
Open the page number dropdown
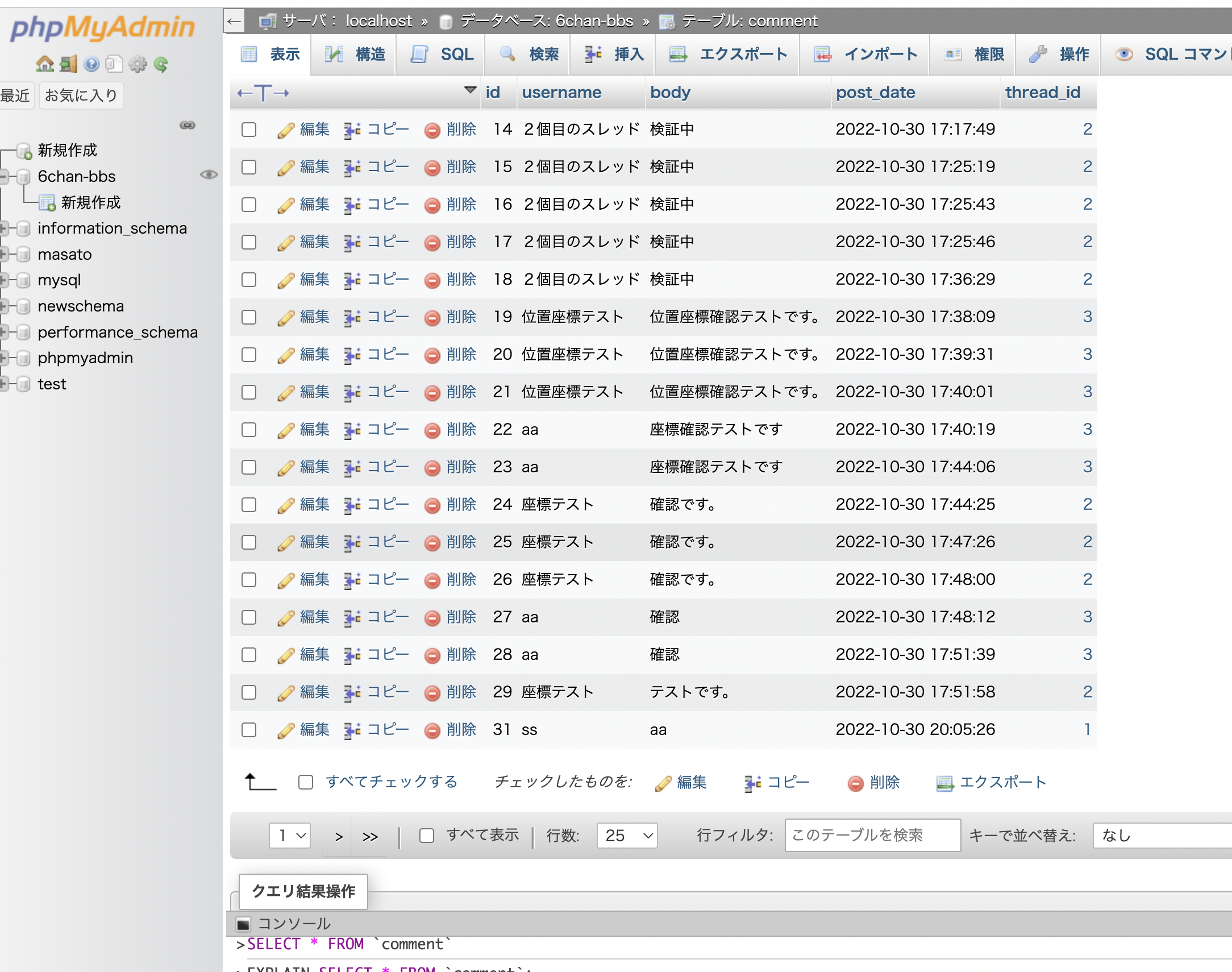pyautogui.click(x=289, y=836)
